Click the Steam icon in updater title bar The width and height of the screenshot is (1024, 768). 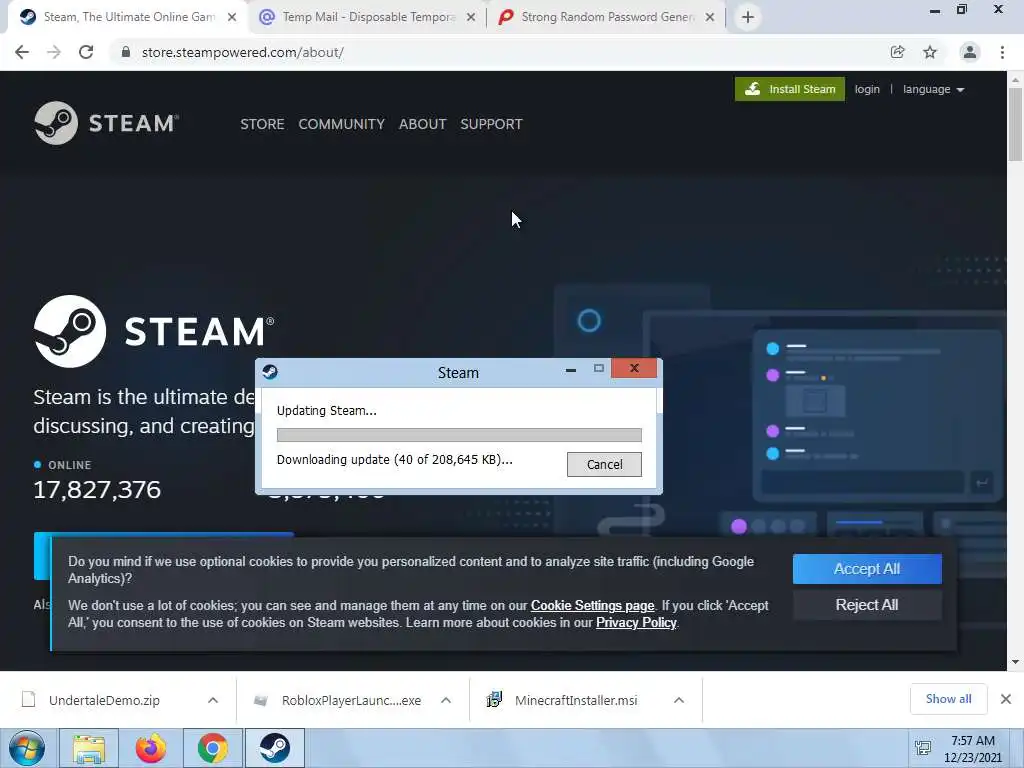(270, 372)
